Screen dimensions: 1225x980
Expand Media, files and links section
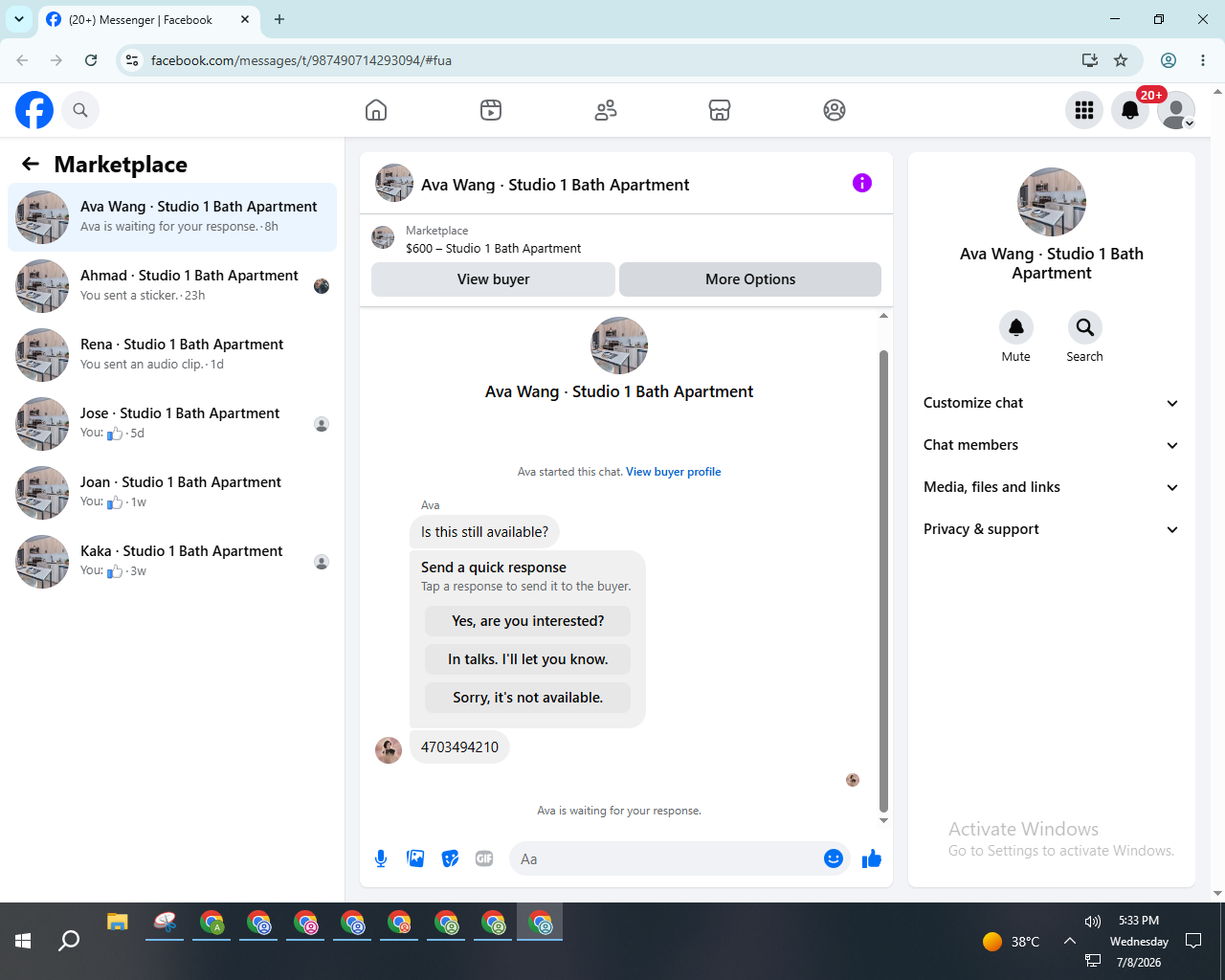pos(1052,487)
